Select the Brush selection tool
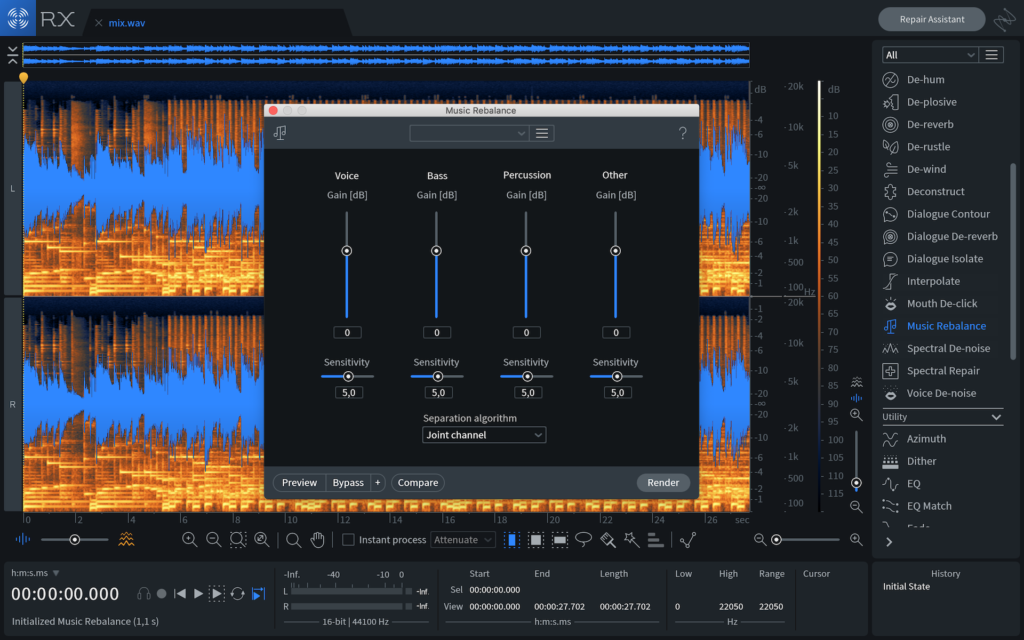The width and height of the screenshot is (1024, 640). point(607,540)
